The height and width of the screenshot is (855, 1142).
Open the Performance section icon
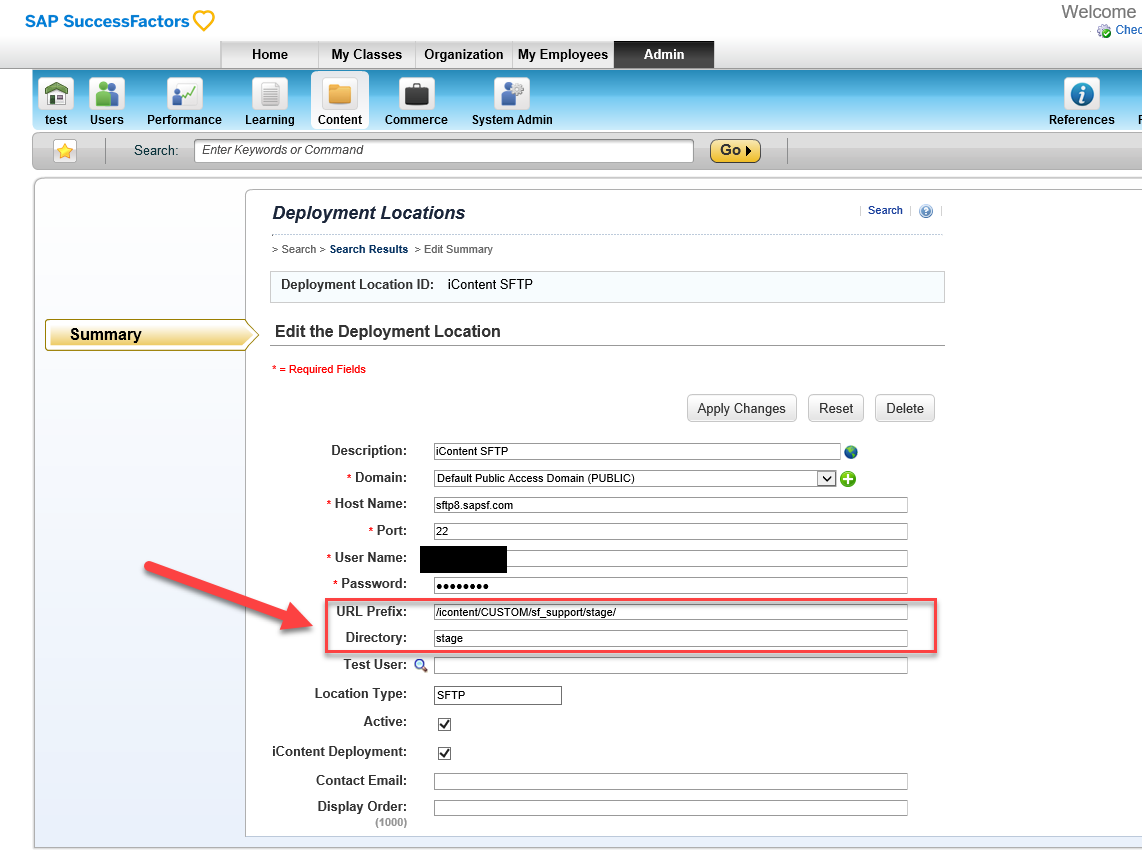coord(184,94)
